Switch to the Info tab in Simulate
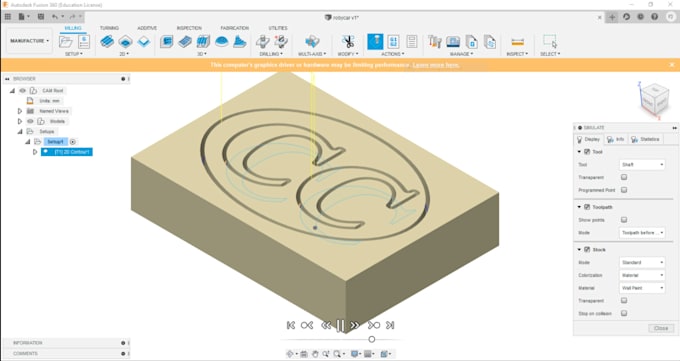The height and width of the screenshot is (361, 680). pyautogui.click(x=615, y=139)
